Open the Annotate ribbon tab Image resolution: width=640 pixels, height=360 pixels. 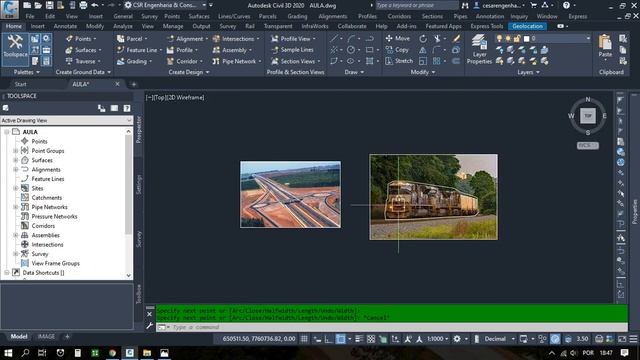coord(65,26)
